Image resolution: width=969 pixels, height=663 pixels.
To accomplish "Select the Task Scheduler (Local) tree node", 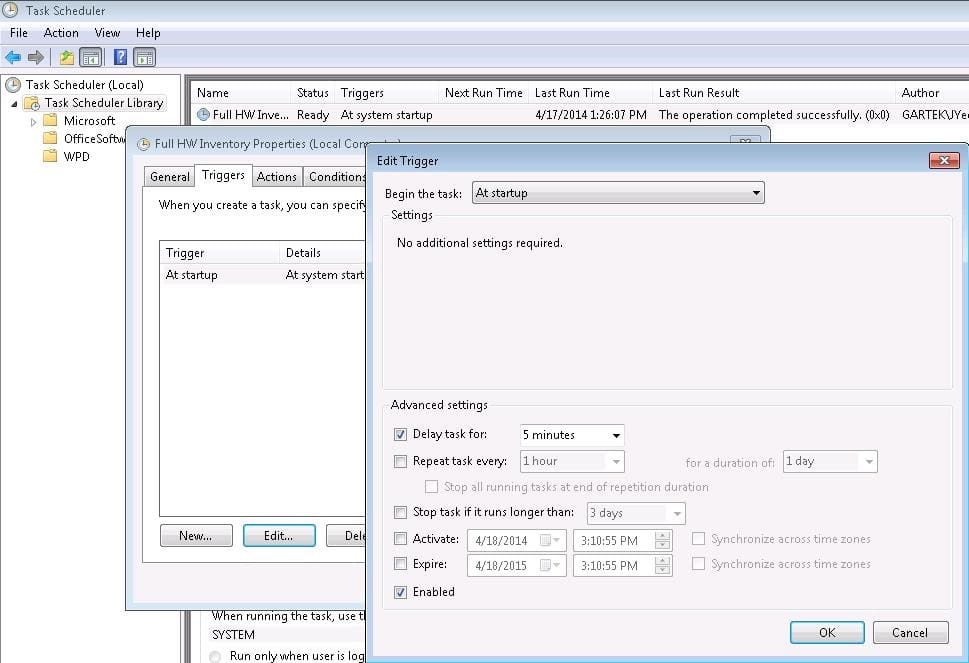I will (x=85, y=85).
